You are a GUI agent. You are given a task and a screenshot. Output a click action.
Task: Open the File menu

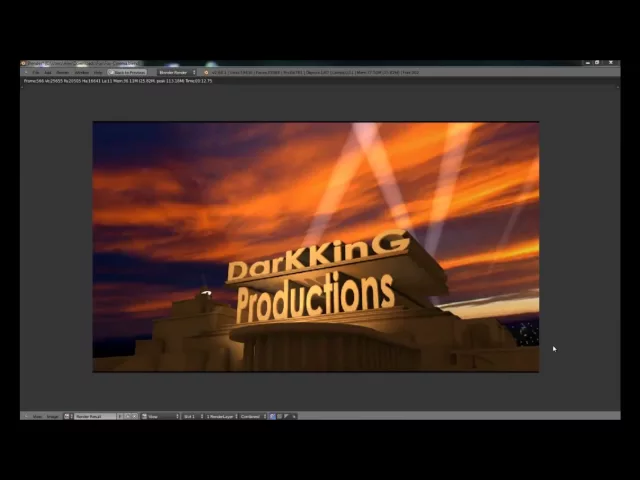coord(36,72)
